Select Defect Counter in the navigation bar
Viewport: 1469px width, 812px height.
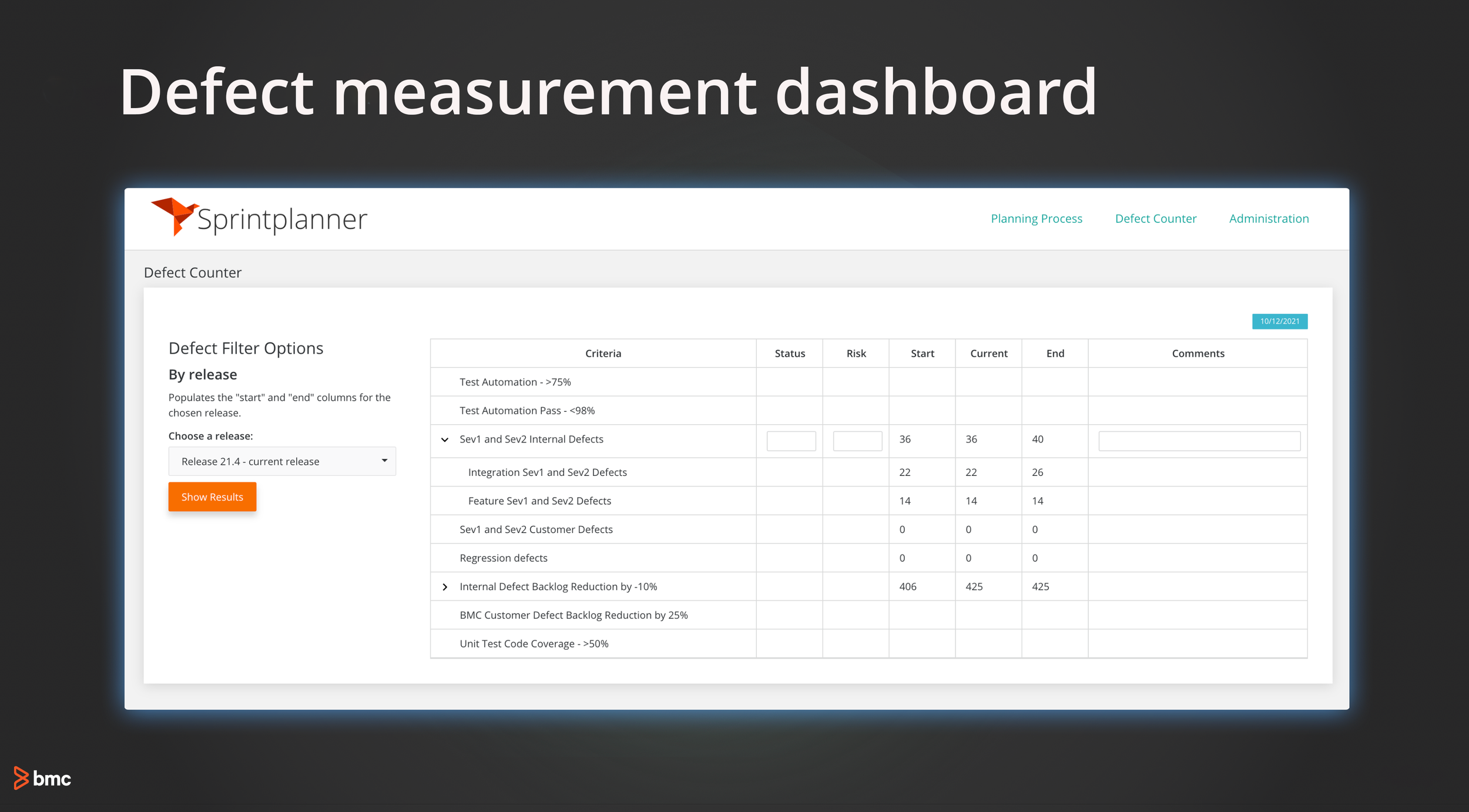[x=1155, y=218]
